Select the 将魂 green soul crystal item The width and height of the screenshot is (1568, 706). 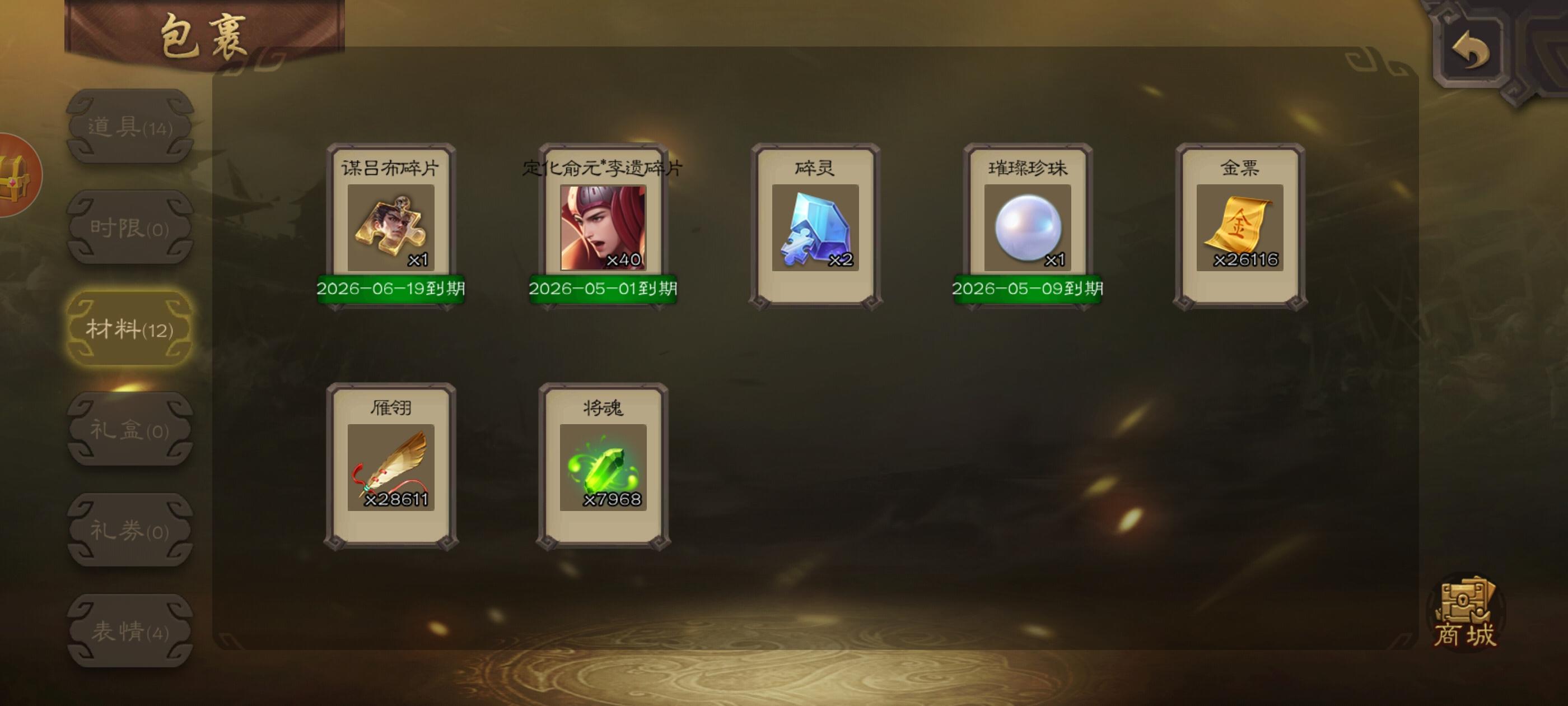[x=603, y=467]
